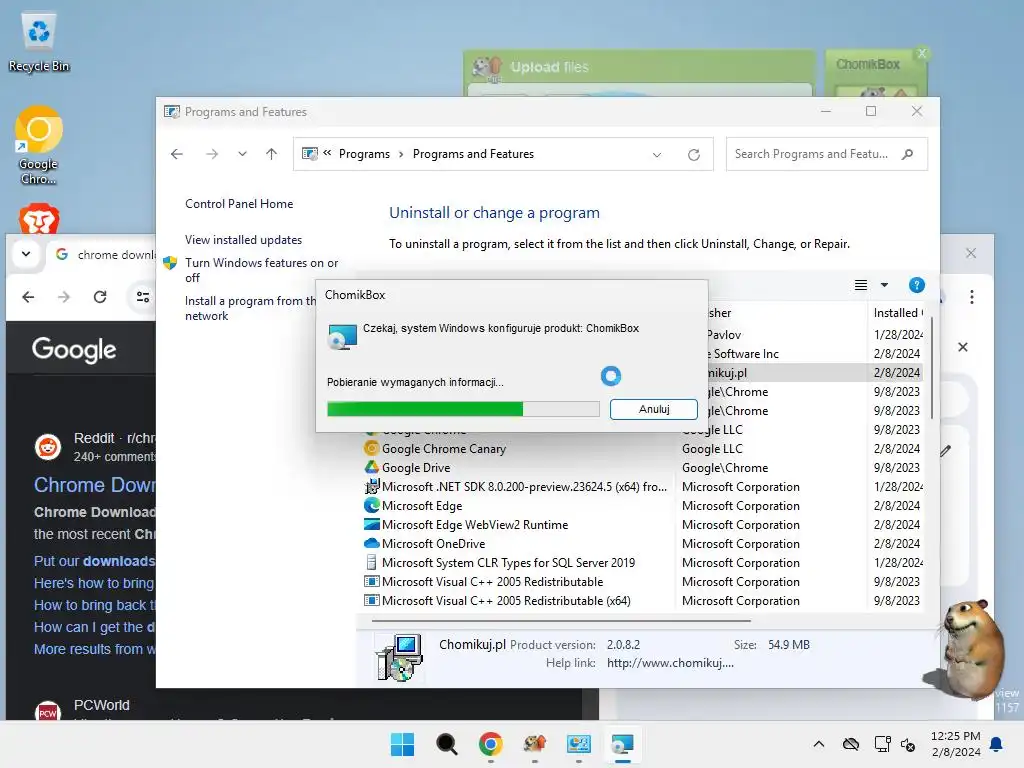1024x768 pixels.
Task: Go up one level in Control Panel
Action: (272, 154)
